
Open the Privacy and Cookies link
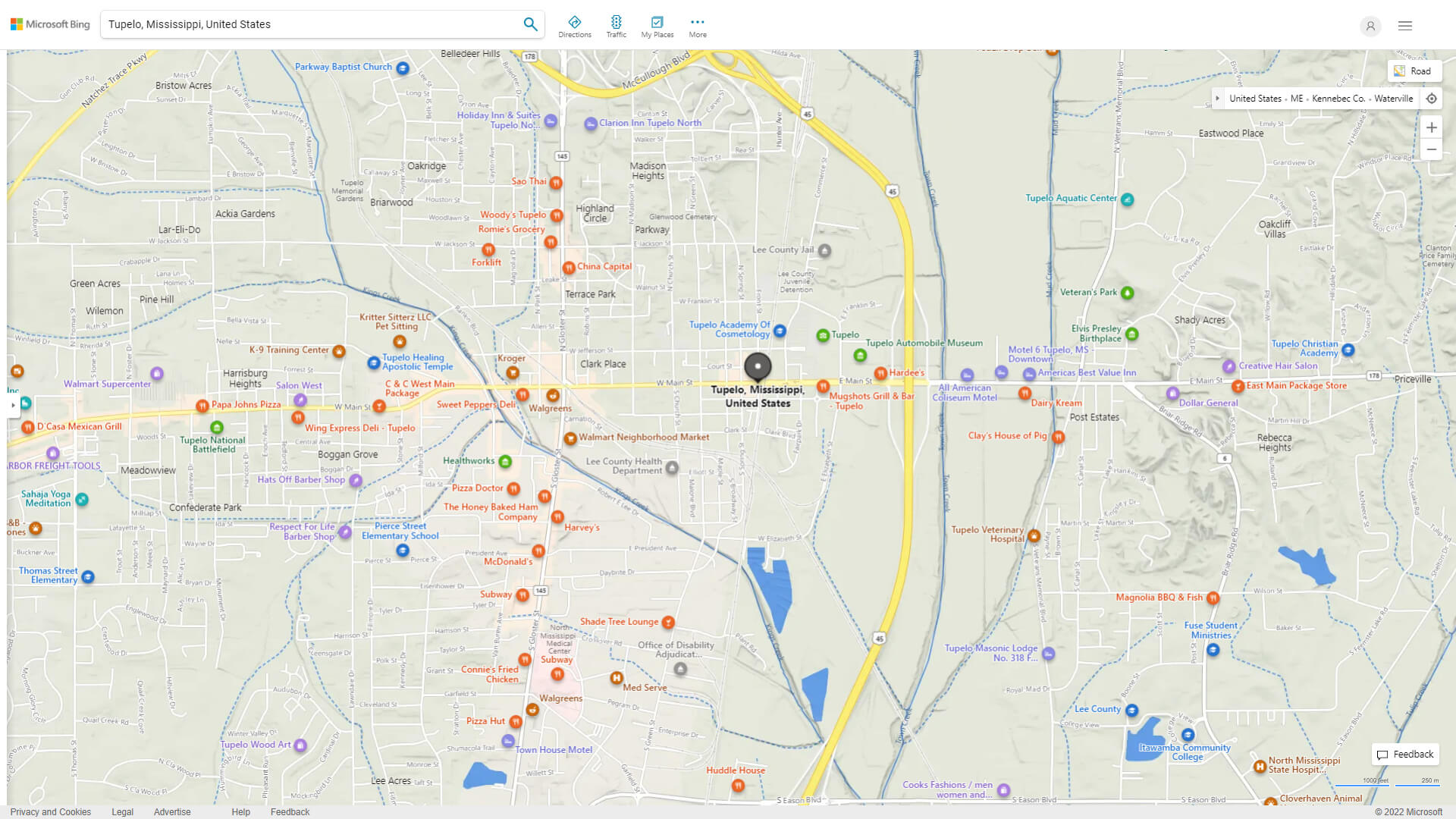point(50,811)
